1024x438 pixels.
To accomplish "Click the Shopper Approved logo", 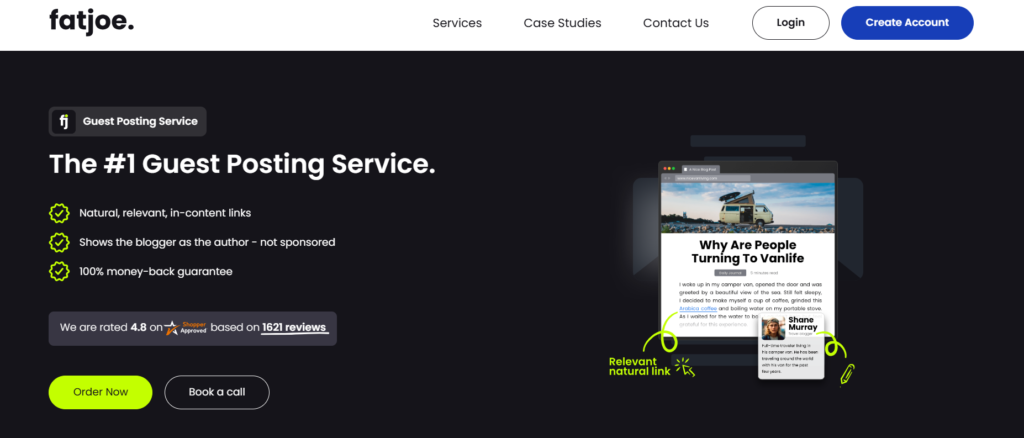I will (185, 328).
